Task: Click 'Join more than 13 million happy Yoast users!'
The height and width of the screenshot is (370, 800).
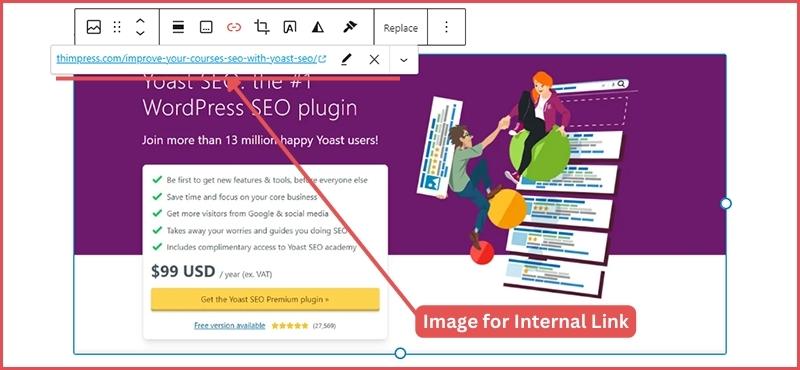Action: click(260, 140)
